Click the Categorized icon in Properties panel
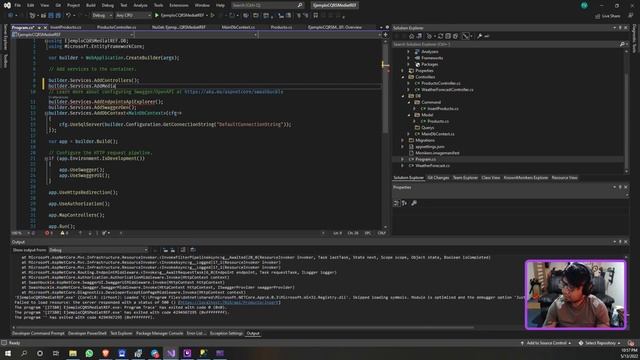The width and height of the screenshot is (640, 360). click(396, 203)
